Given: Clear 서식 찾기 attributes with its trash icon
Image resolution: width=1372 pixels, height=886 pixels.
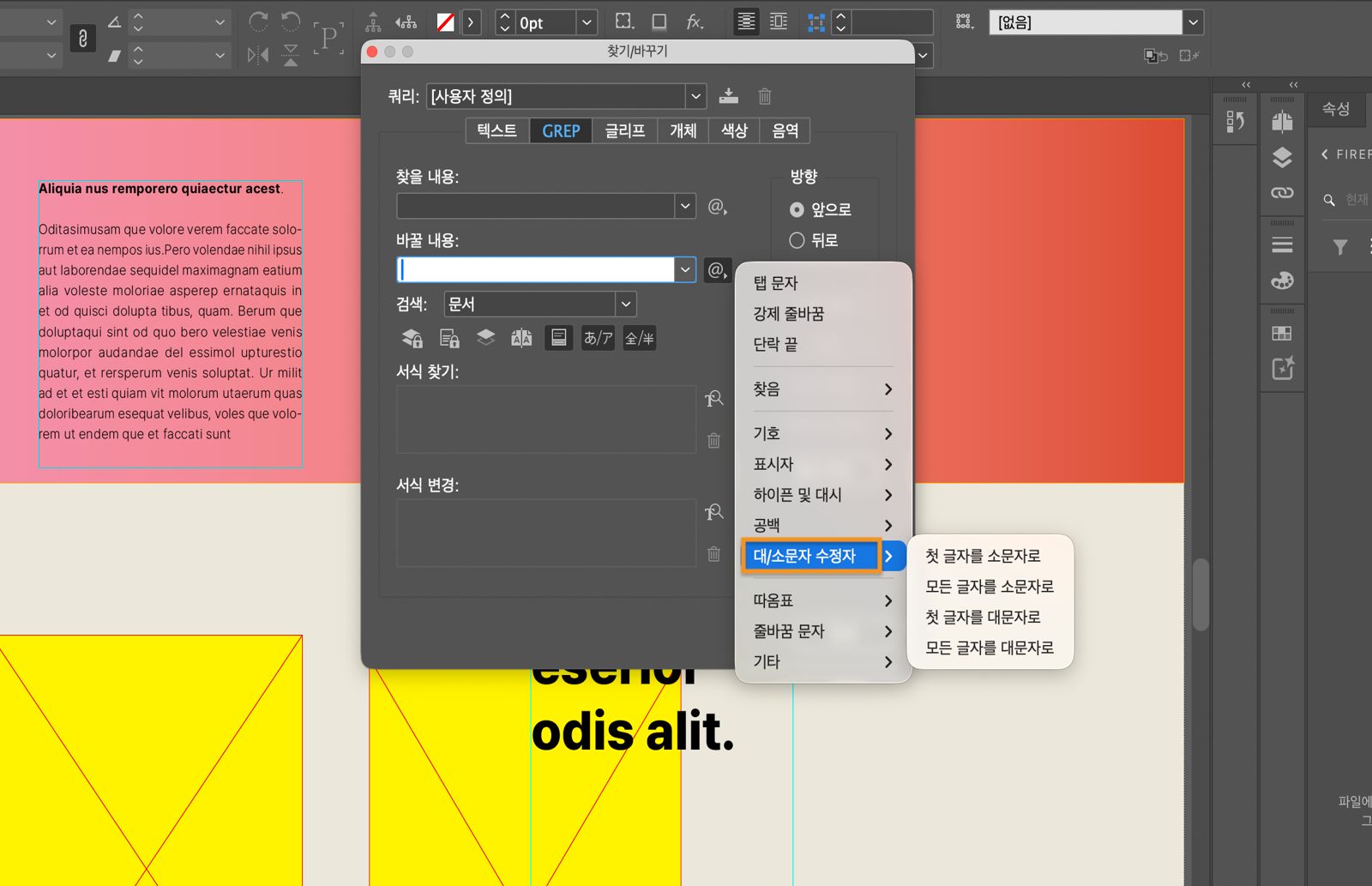Looking at the screenshot, I should coord(713,441).
